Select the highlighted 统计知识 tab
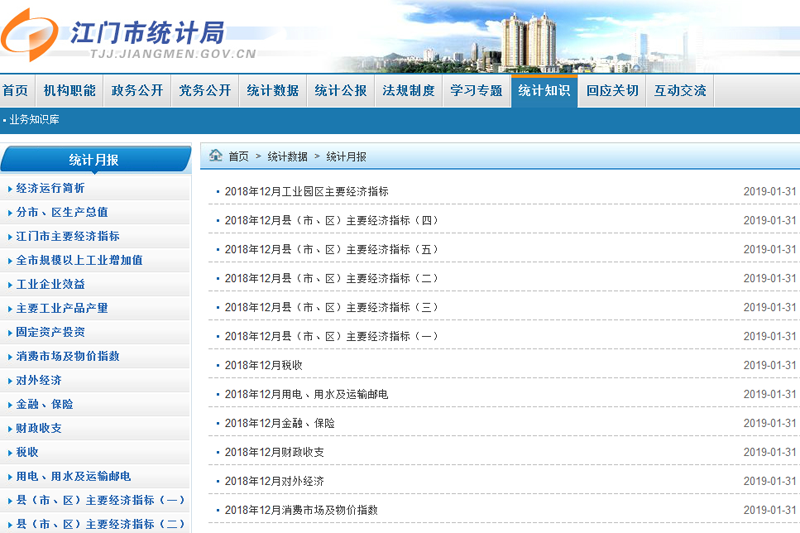800x533 pixels. pyautogui.click(x=544, y=91)
